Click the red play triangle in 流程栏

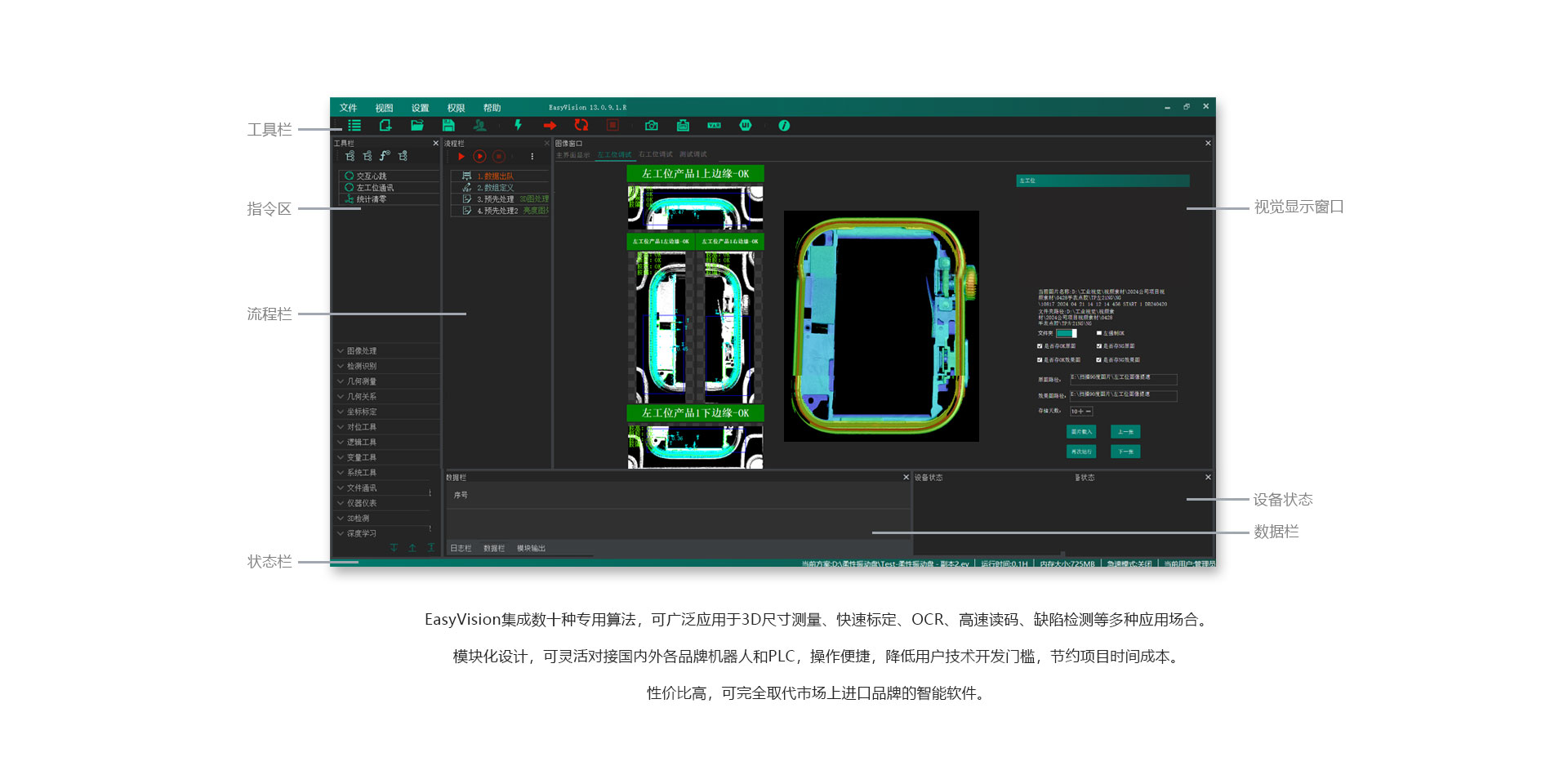tap(461, 156)
